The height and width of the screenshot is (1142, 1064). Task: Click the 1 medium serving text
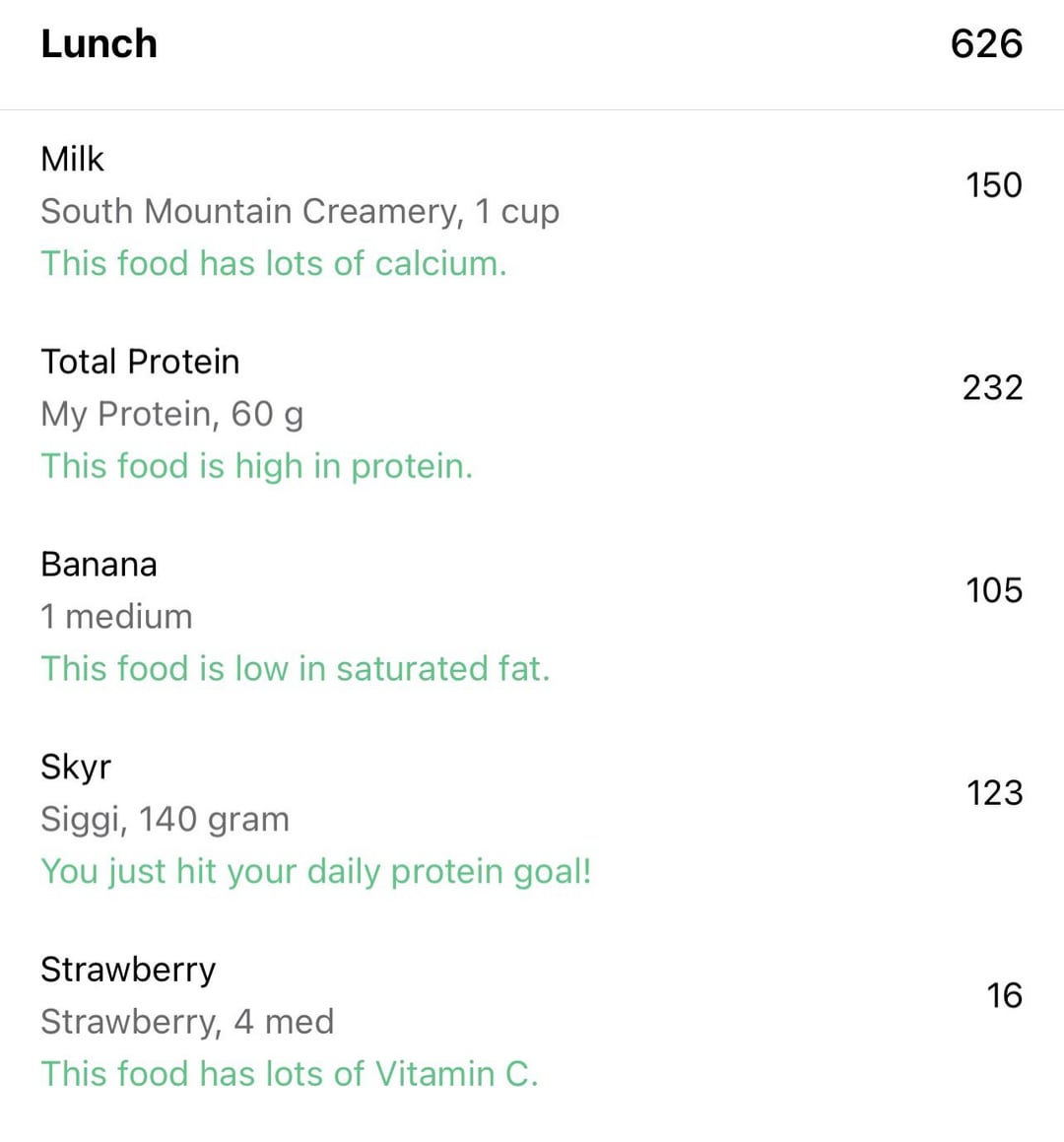pos(116,617)
